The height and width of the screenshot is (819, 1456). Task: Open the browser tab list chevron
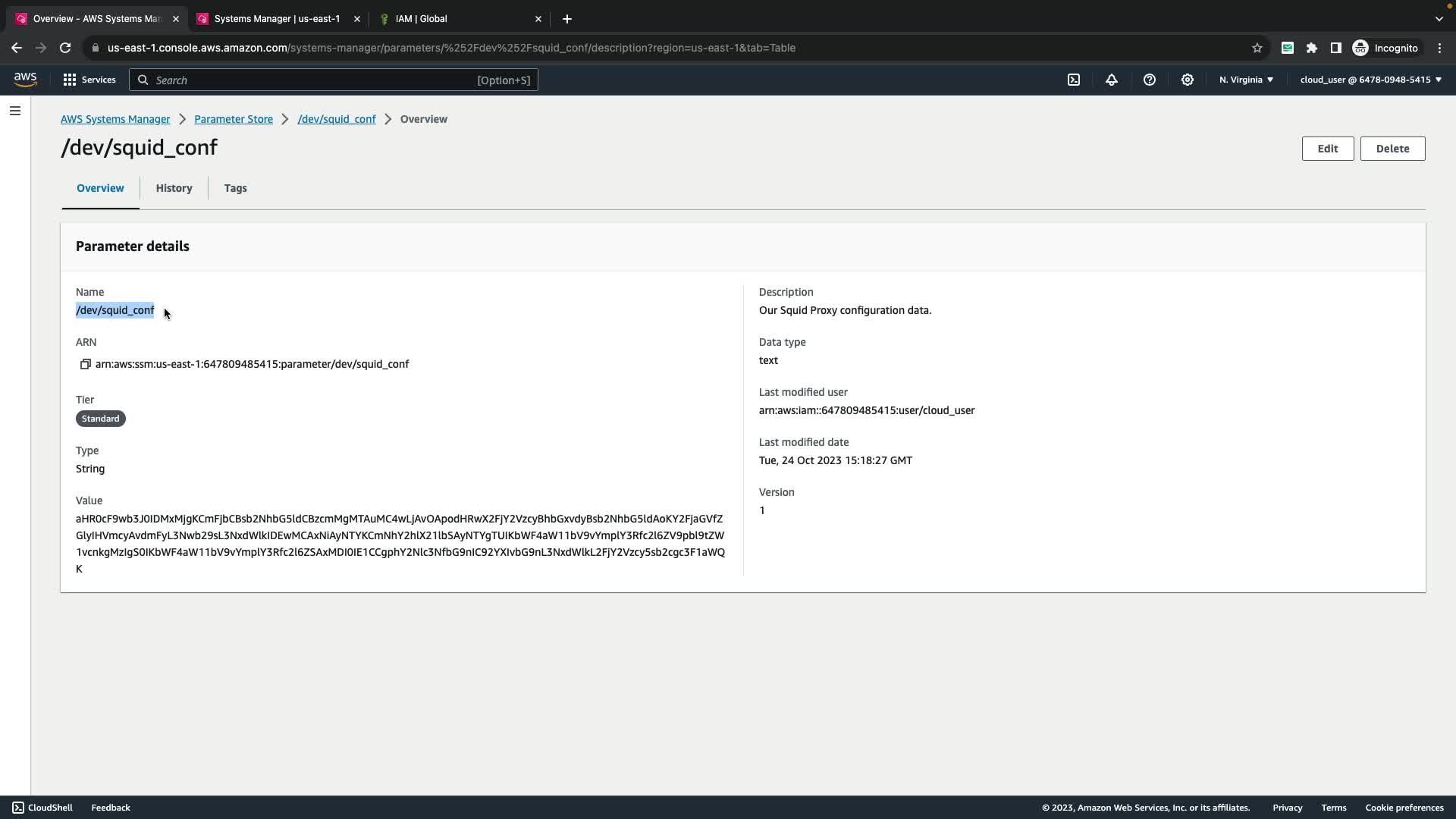pos(1439,19)
